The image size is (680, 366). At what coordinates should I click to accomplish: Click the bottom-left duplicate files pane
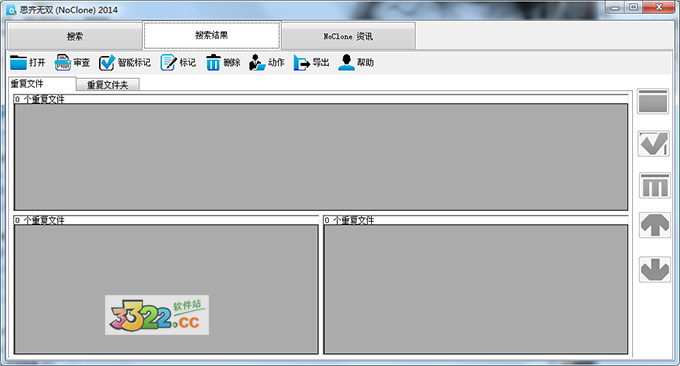166,289
